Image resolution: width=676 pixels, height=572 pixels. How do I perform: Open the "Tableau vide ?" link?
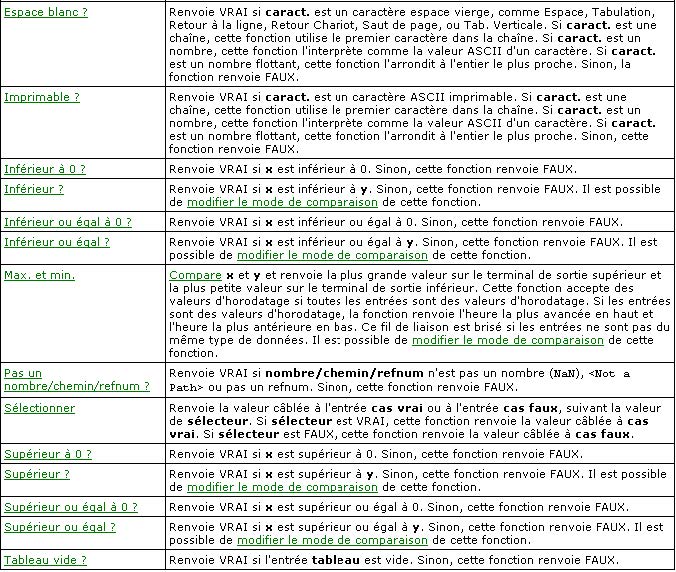(x=45, y=560)
